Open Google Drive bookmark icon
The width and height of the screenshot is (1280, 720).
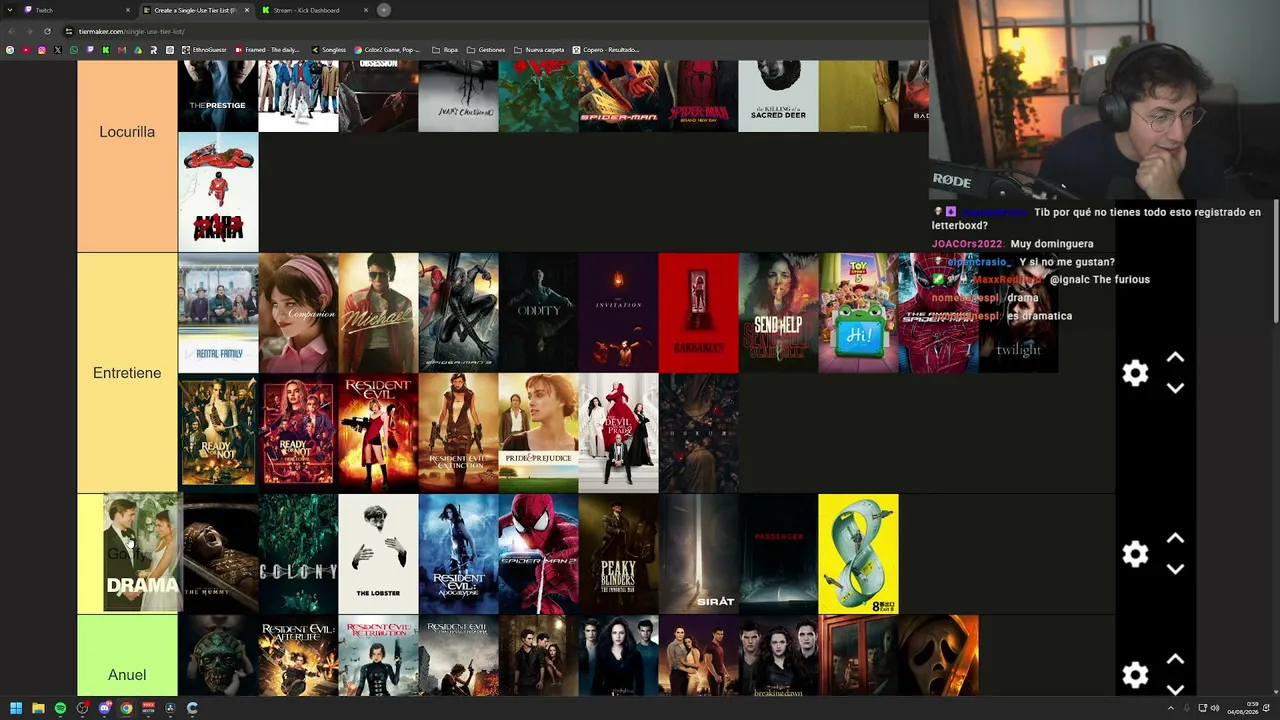pos(138,50)
